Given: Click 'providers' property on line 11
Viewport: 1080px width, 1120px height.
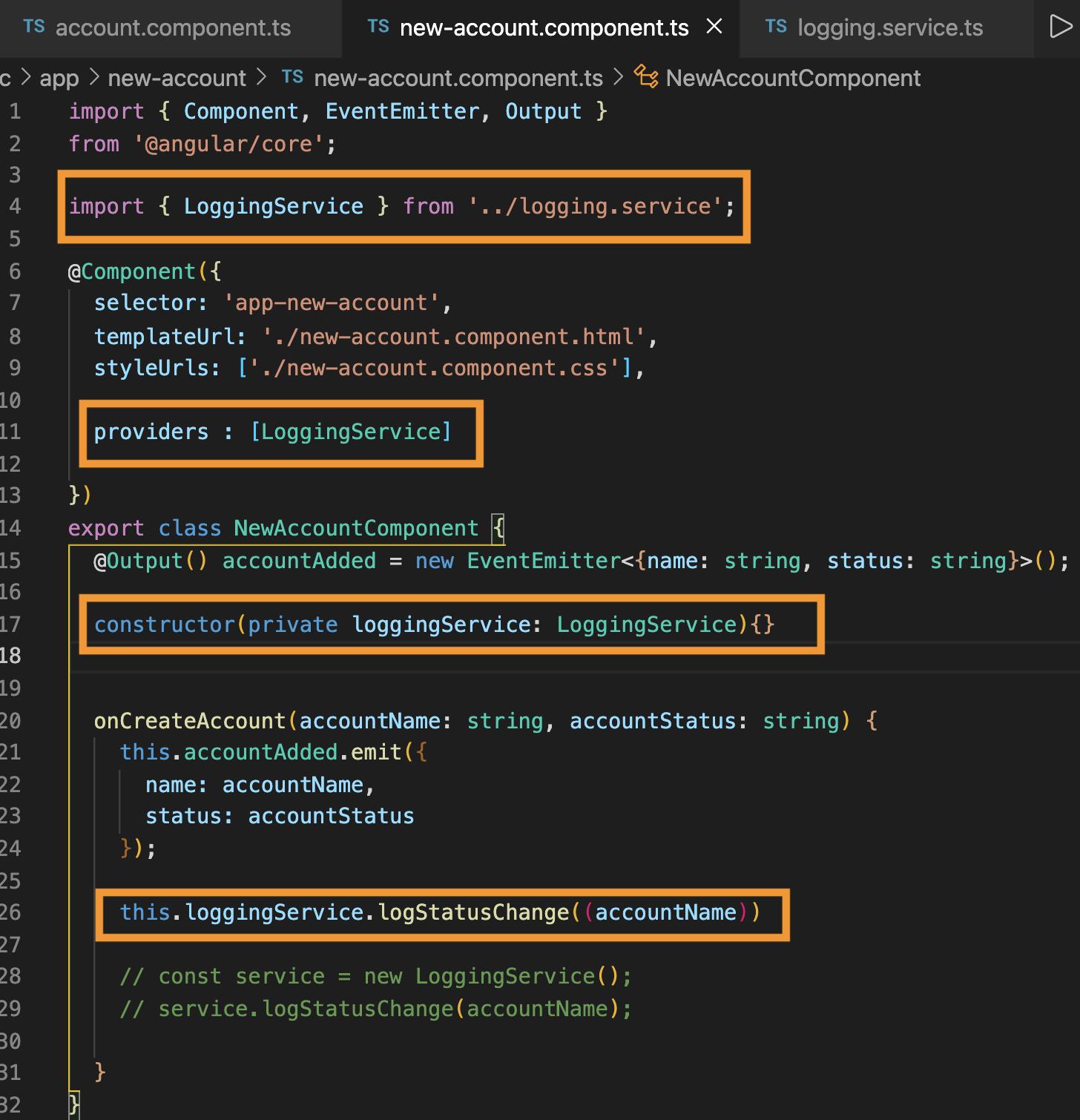Looking at the screenshot, I should (151, 432).
